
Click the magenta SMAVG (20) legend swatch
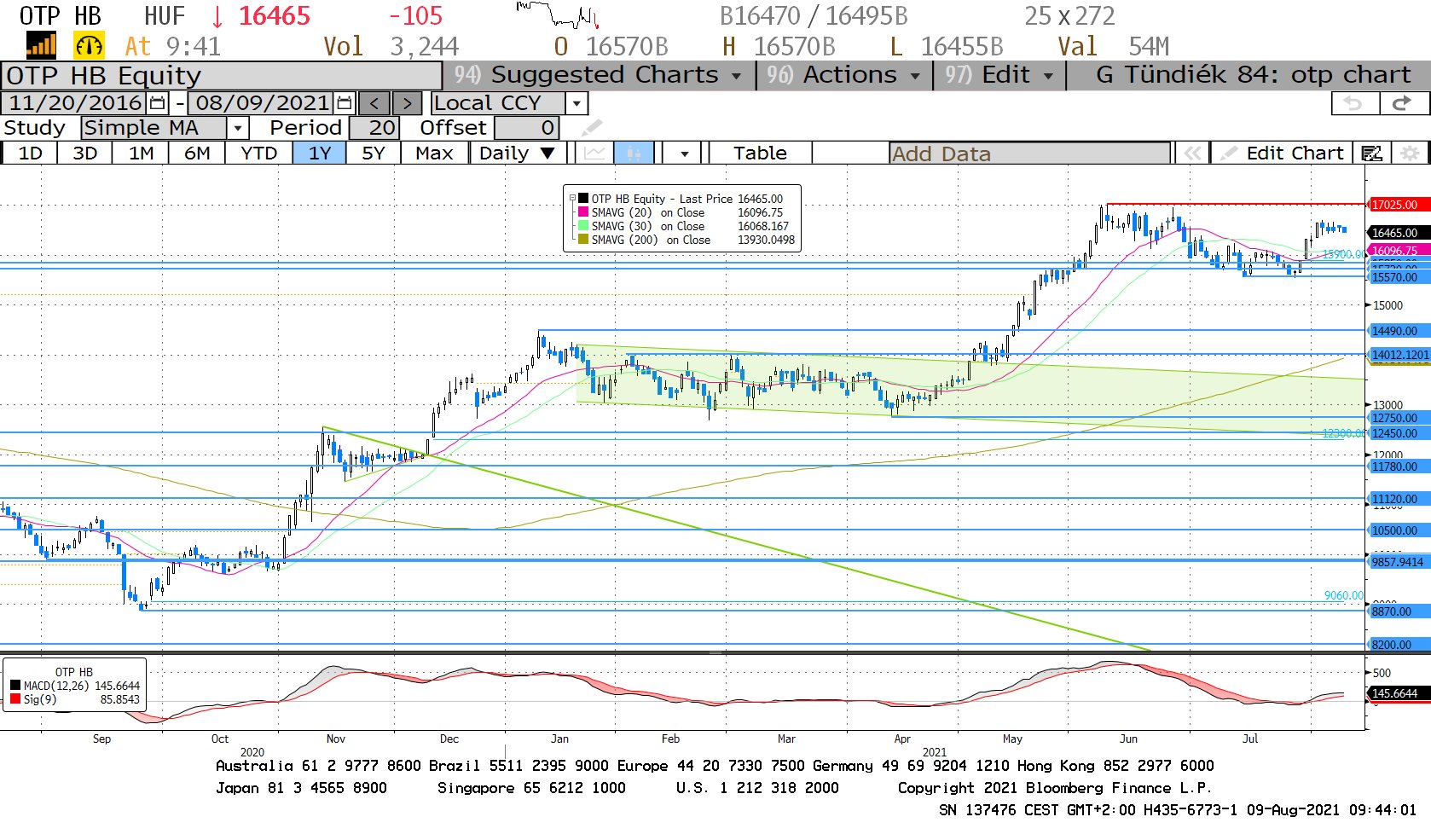coord(583,212)
